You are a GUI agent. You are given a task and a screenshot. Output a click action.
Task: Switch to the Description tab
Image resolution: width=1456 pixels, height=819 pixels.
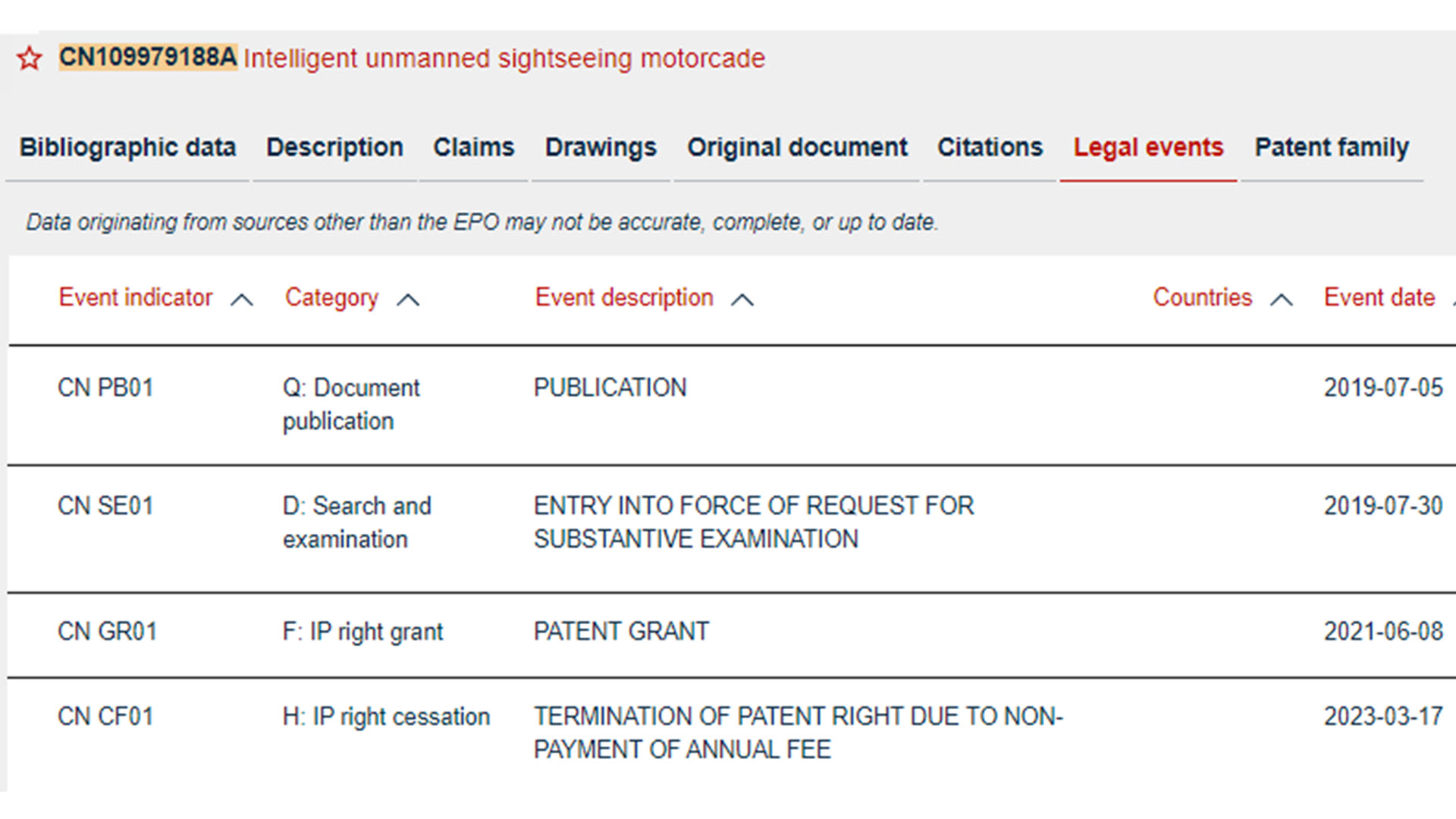coord(334,147)
